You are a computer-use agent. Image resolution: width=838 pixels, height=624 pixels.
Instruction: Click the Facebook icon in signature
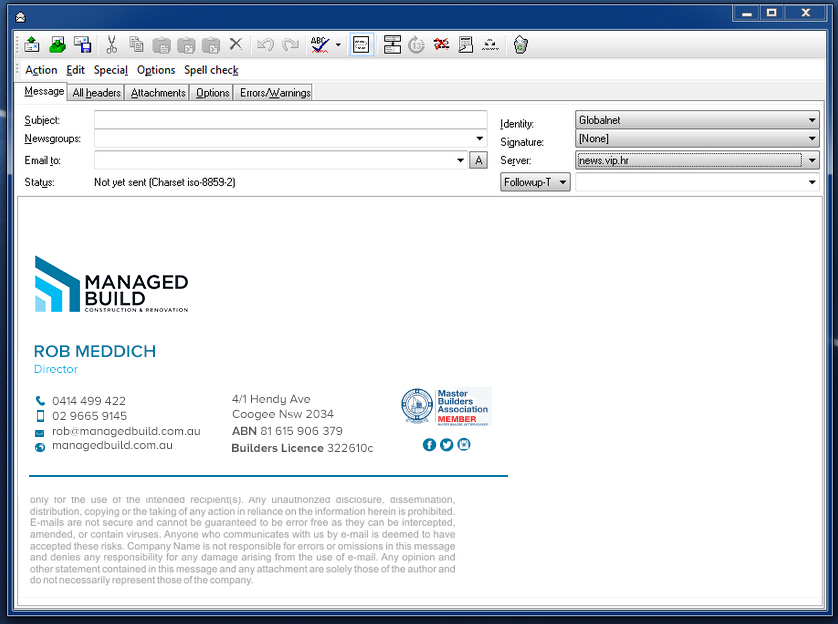click(429, 444)
